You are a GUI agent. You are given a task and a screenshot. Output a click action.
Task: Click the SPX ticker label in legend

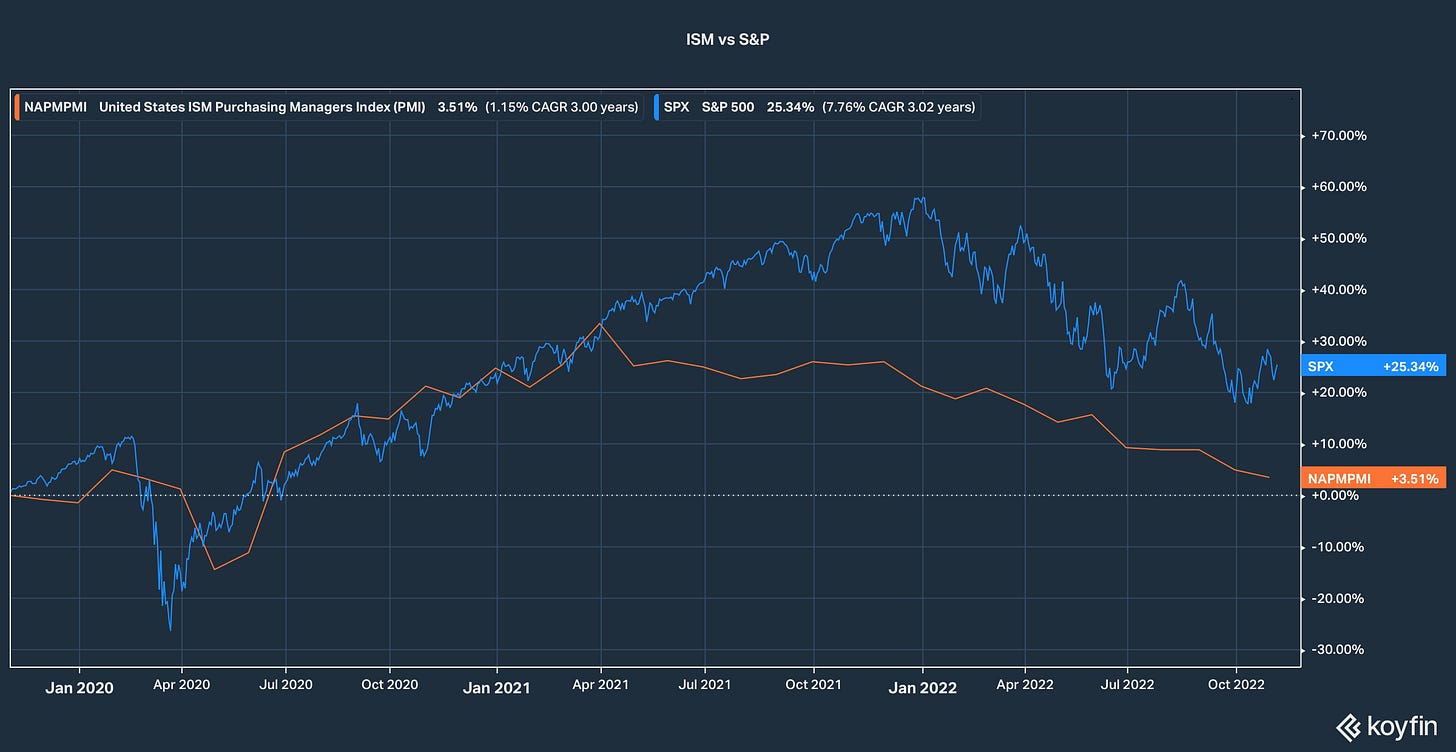pyautogui.click(x=676, y=107)
